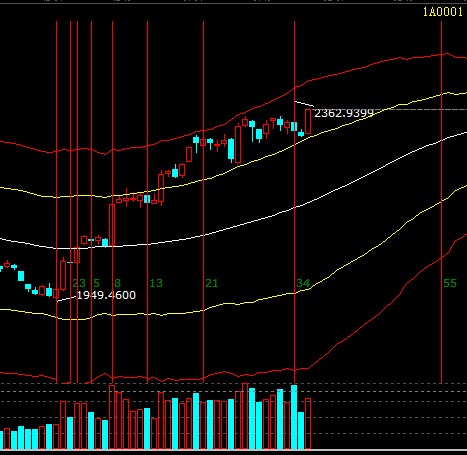Select the small red candle beside 1949.4600
Image resolution: width=467 pixels, height=455 pixels.
(x=56, y=294)
